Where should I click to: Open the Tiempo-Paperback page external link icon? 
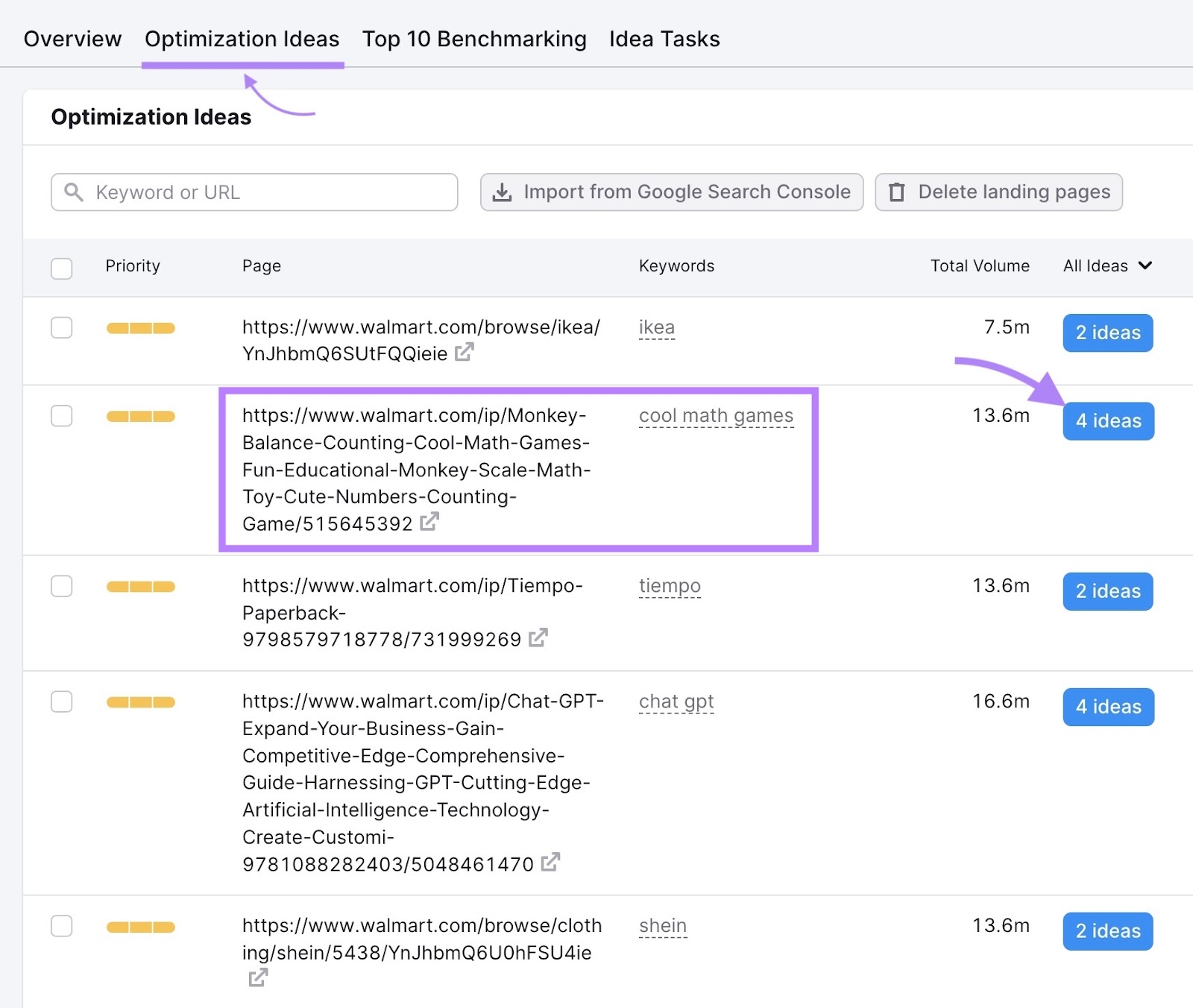tap(540, 638)
